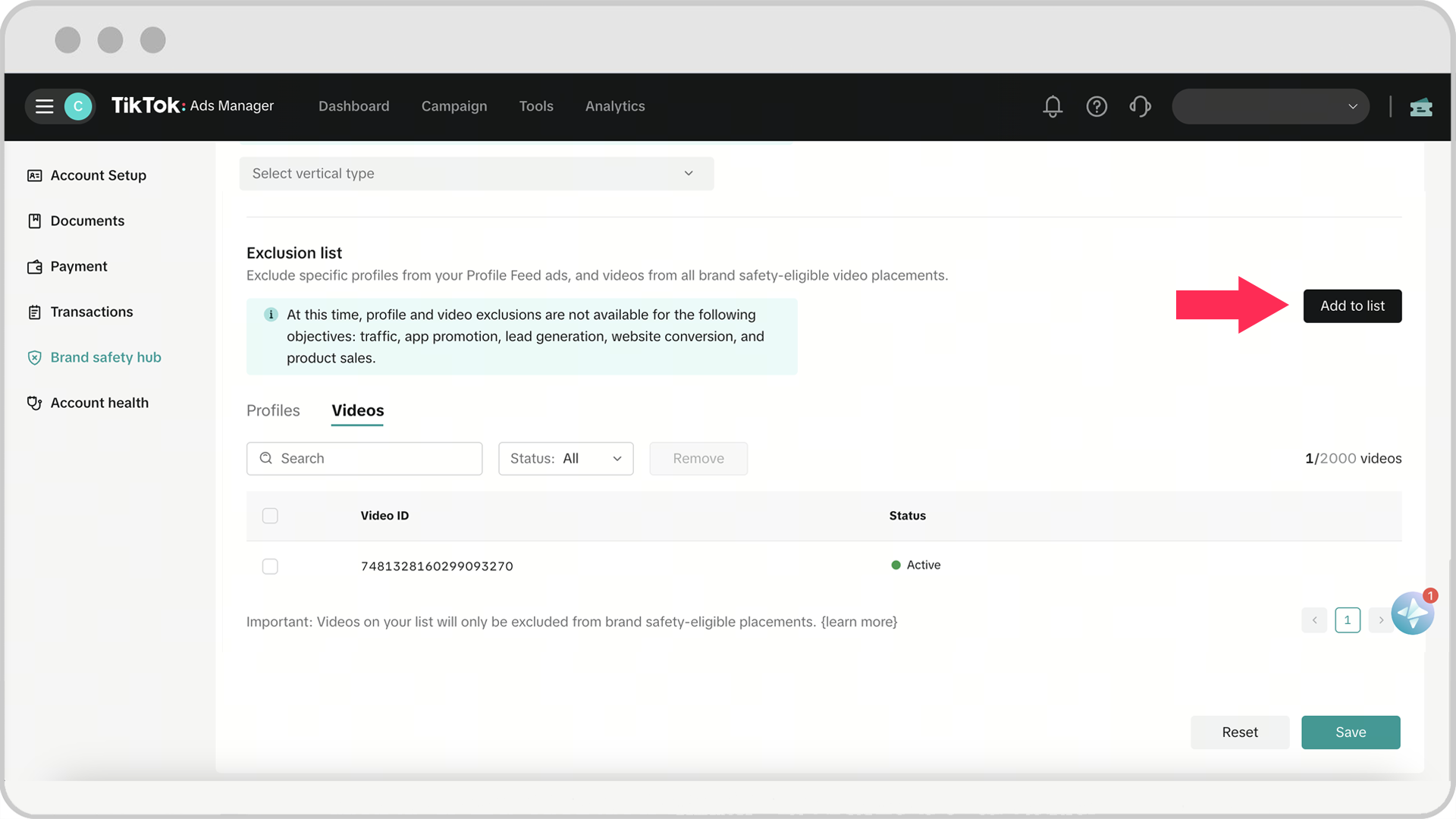Click the Brand safety hub shield icon
1456x819 pixels.
(x=34, y=357)
